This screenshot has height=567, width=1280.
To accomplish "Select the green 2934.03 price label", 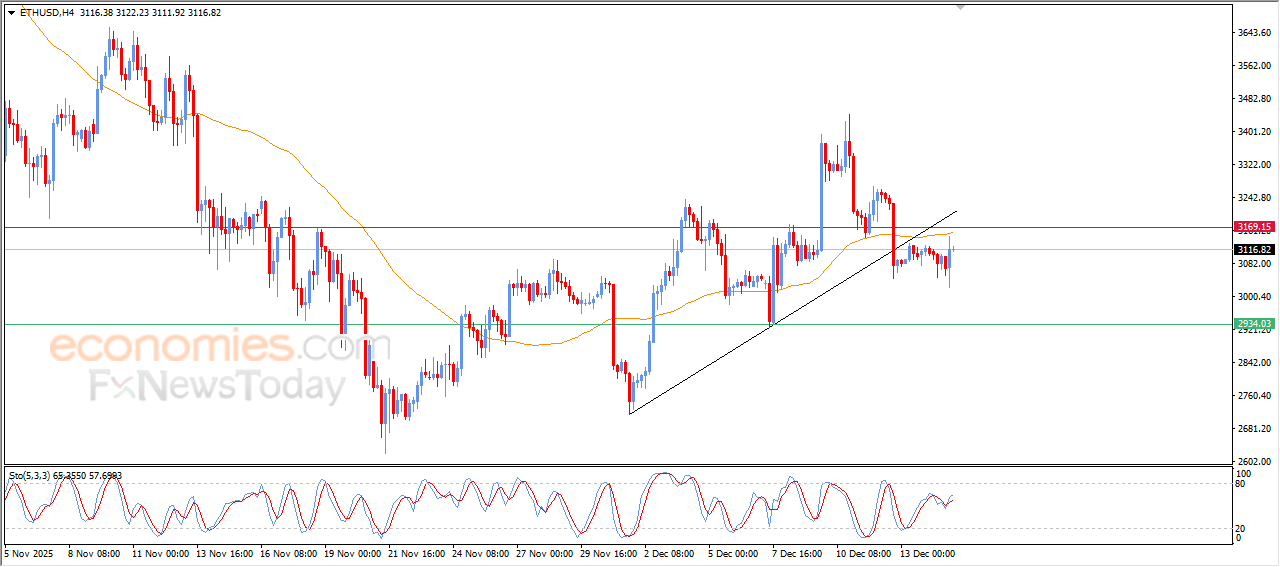I will tap(1253, 324).
